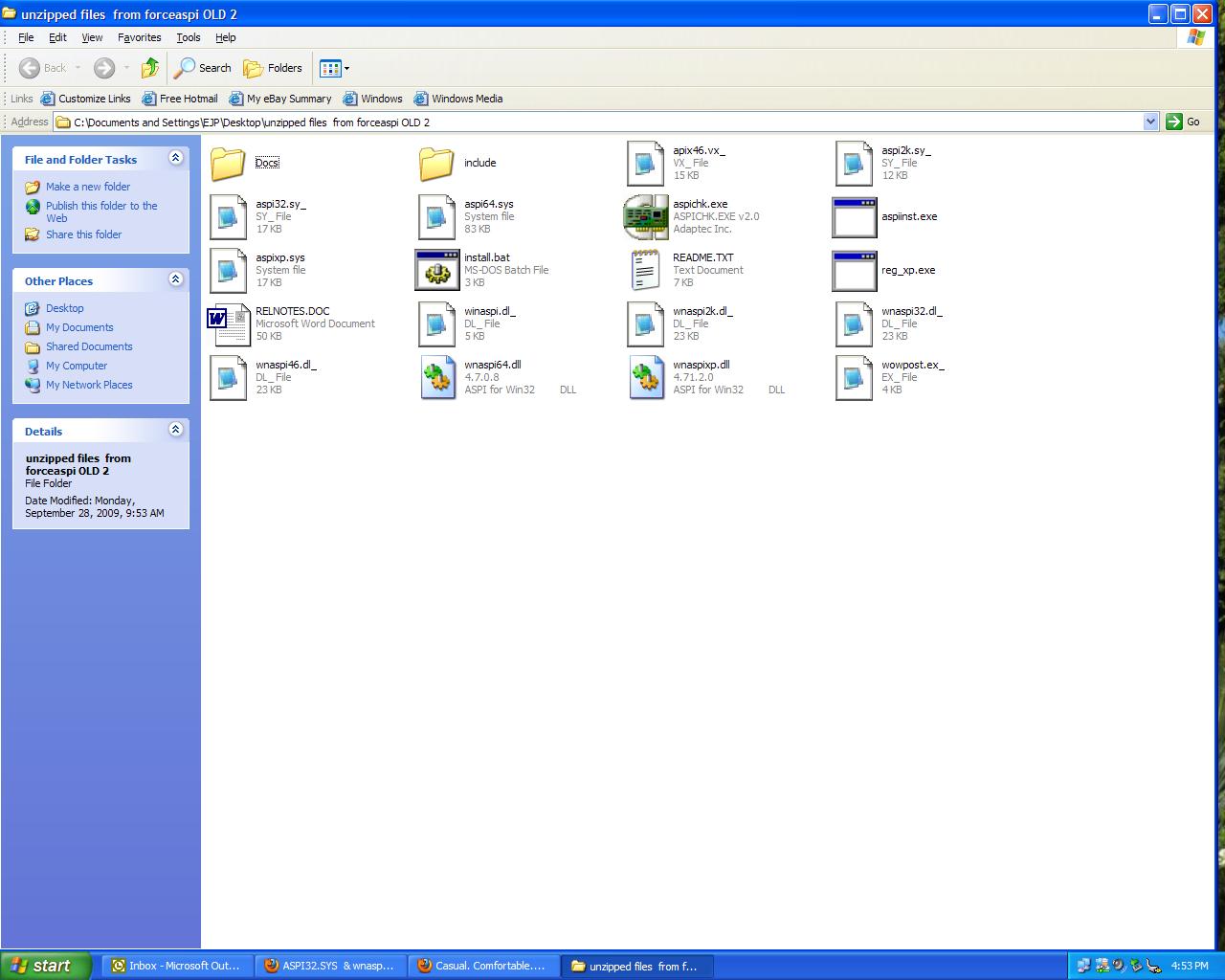Open the Edit menu
Viewport: 1225px width, 980px height.
[57, 37]
